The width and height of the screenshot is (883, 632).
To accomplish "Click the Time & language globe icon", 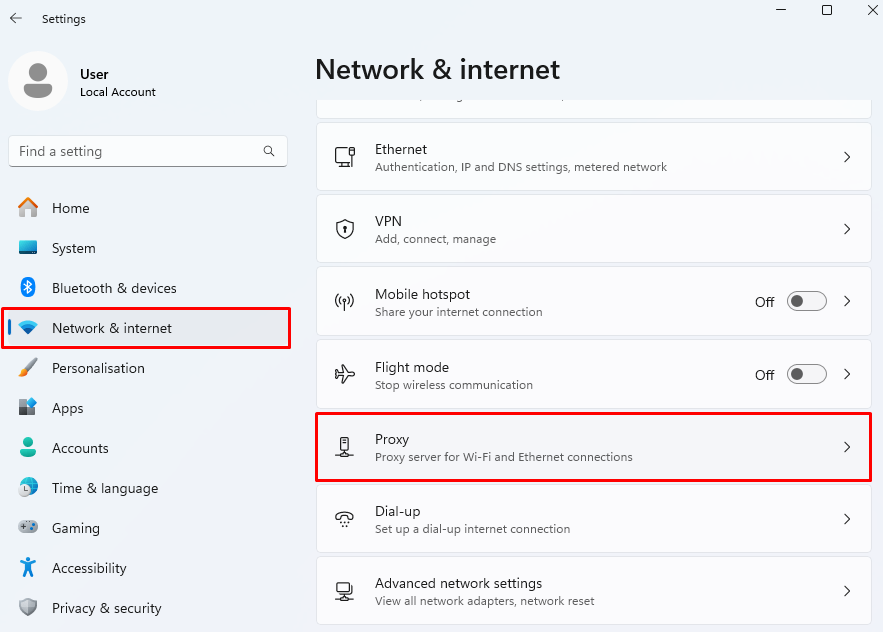I will (x=28, y=488).
